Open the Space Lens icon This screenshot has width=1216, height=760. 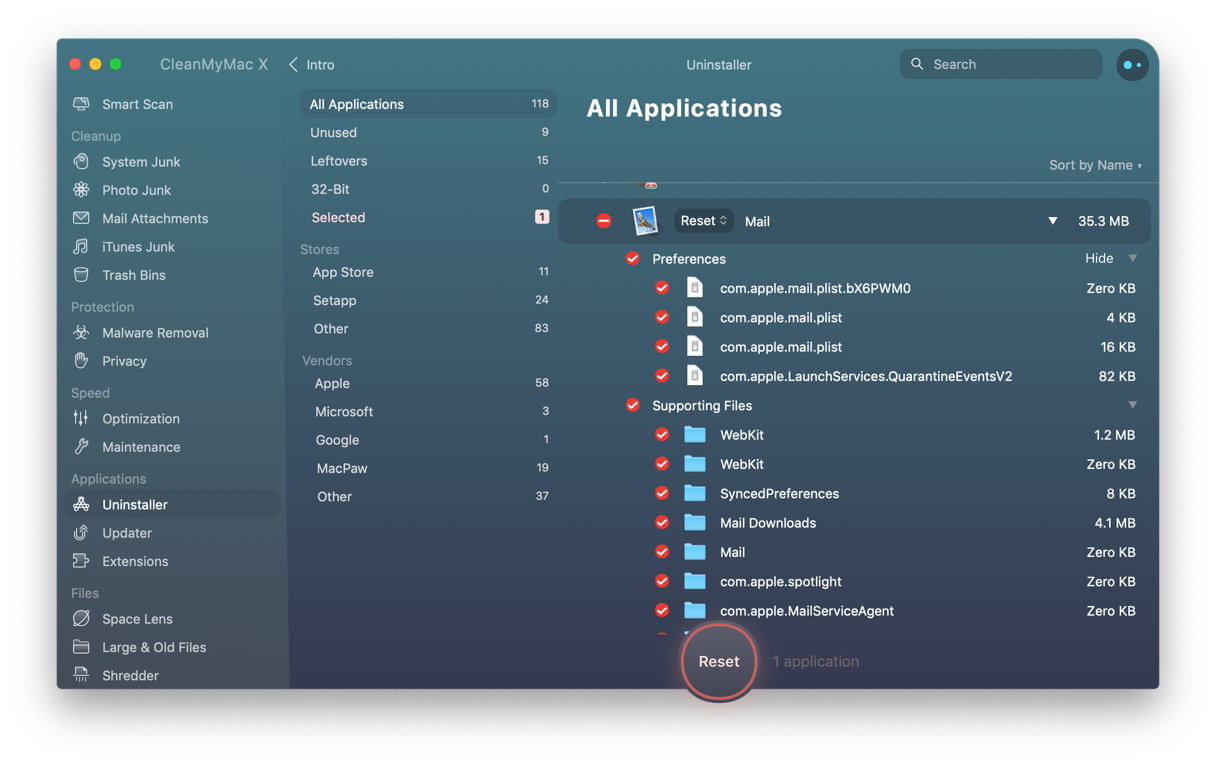click(x=81, y=619)
